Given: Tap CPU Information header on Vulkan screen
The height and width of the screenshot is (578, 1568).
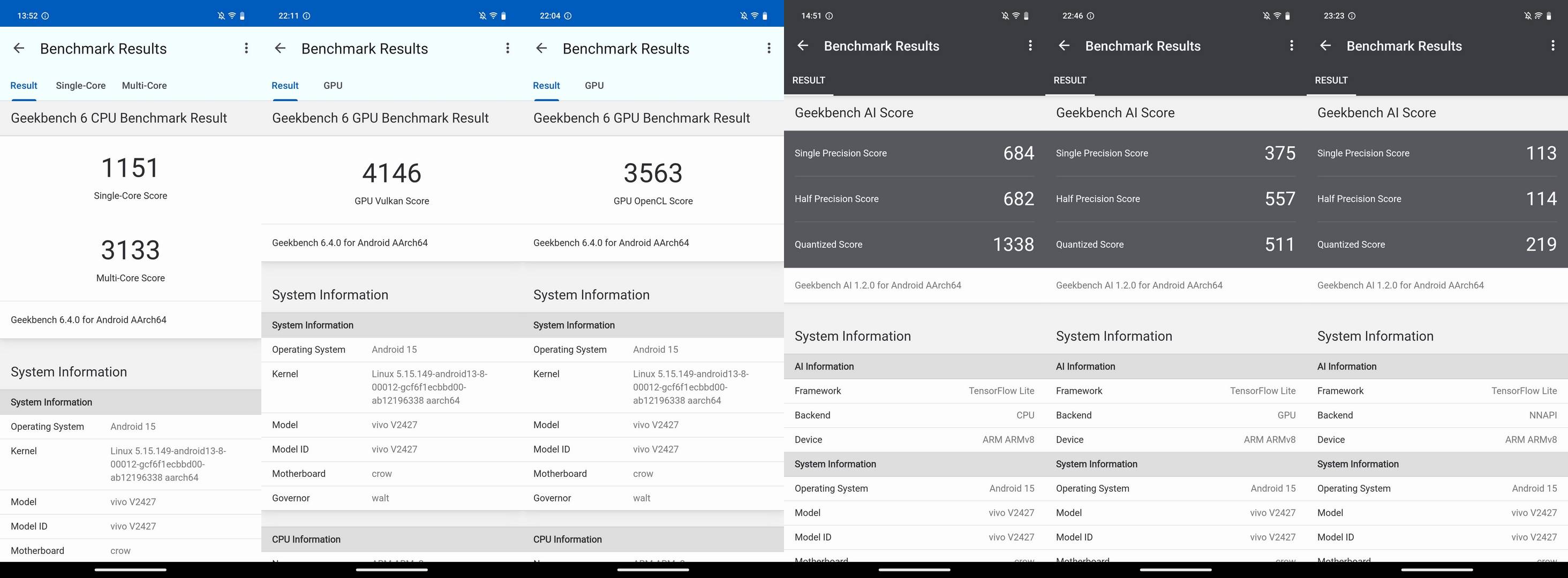Looking at the screenshot, I should [391, 539].
